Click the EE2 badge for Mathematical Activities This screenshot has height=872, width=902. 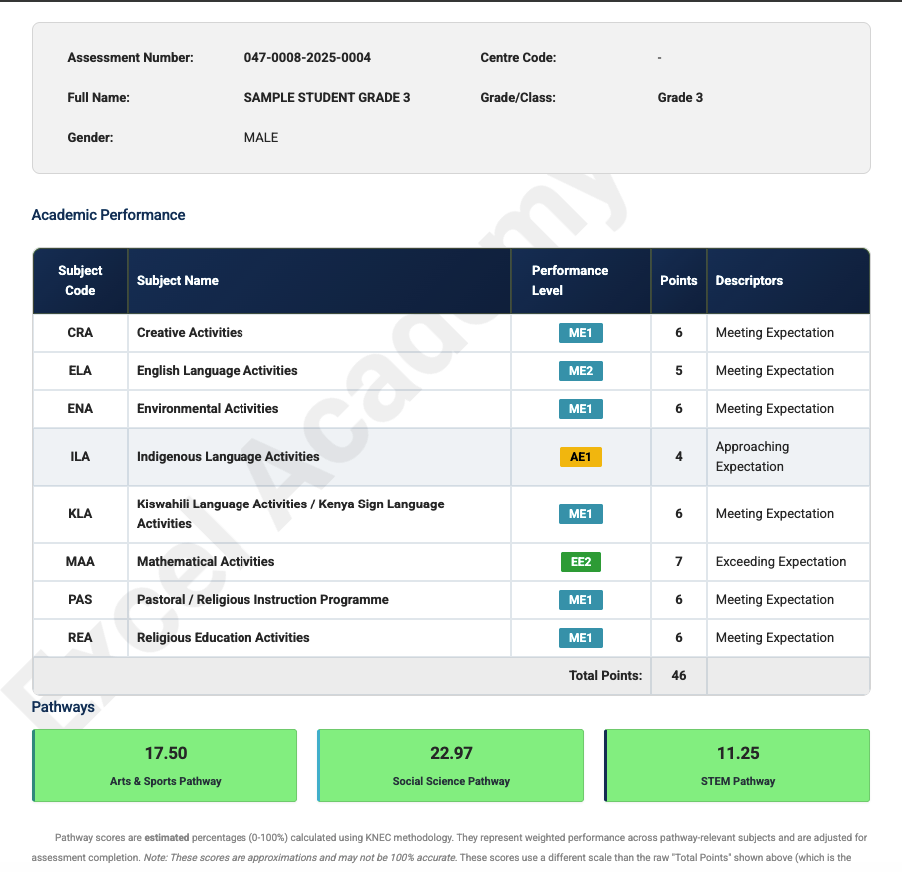coord(580,561)
